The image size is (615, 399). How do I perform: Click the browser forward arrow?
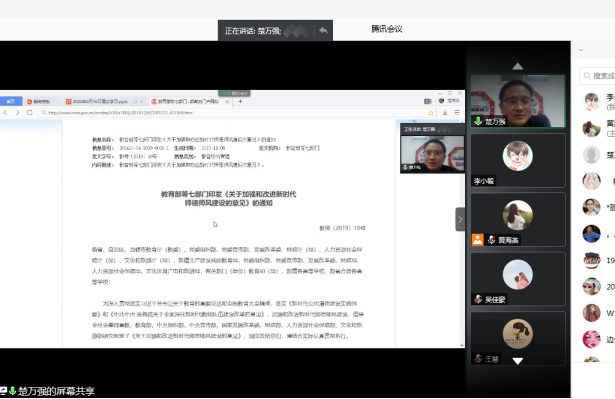(x=18, y=113)
